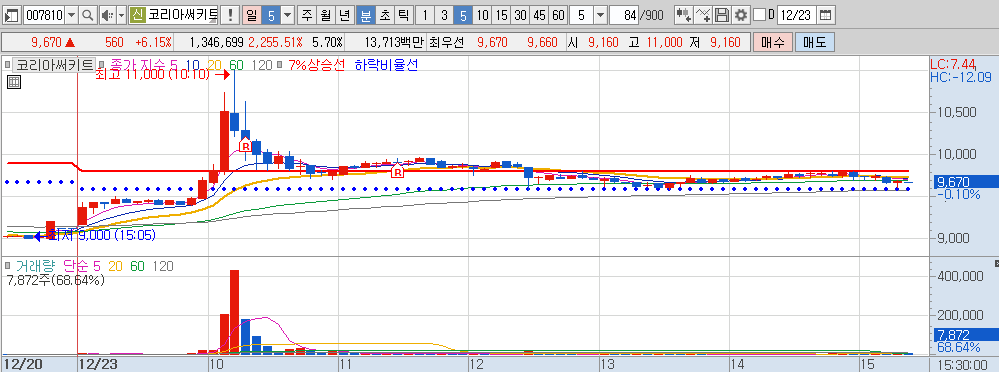Select the 일 (daily) chart period
The image size is (999, 372).
(251, 15)
